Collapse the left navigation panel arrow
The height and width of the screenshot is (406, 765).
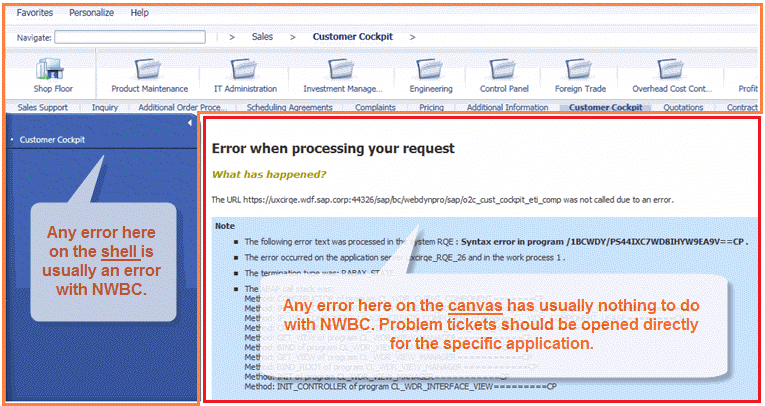pyautogui.click(x=190, y=123)
